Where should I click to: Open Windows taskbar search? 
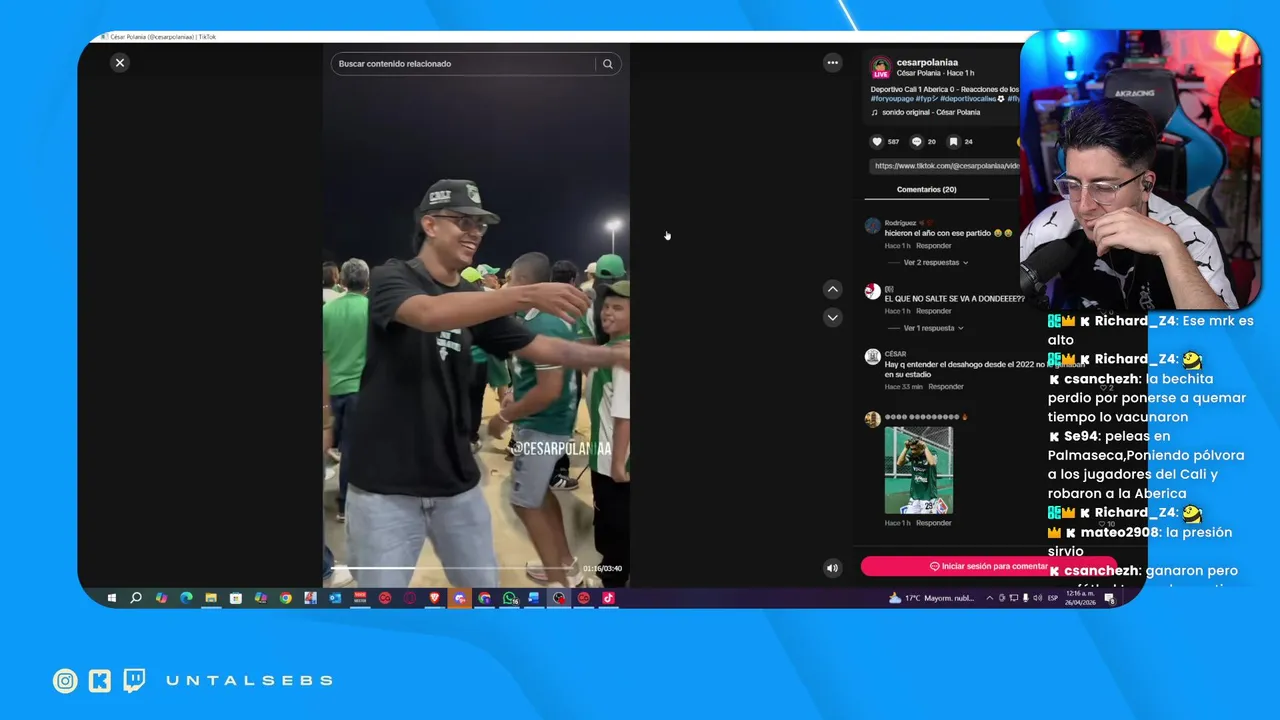click(136, 598)
